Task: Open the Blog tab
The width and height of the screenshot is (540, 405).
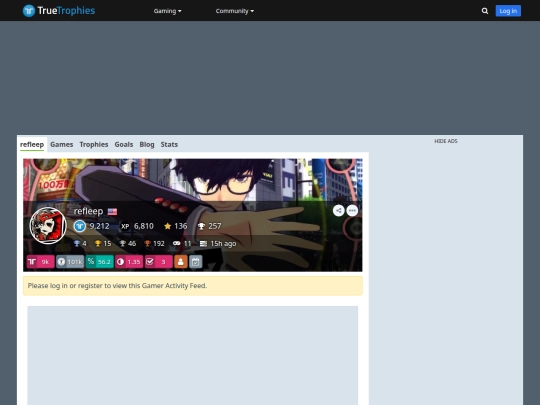Action: [147, 145]
